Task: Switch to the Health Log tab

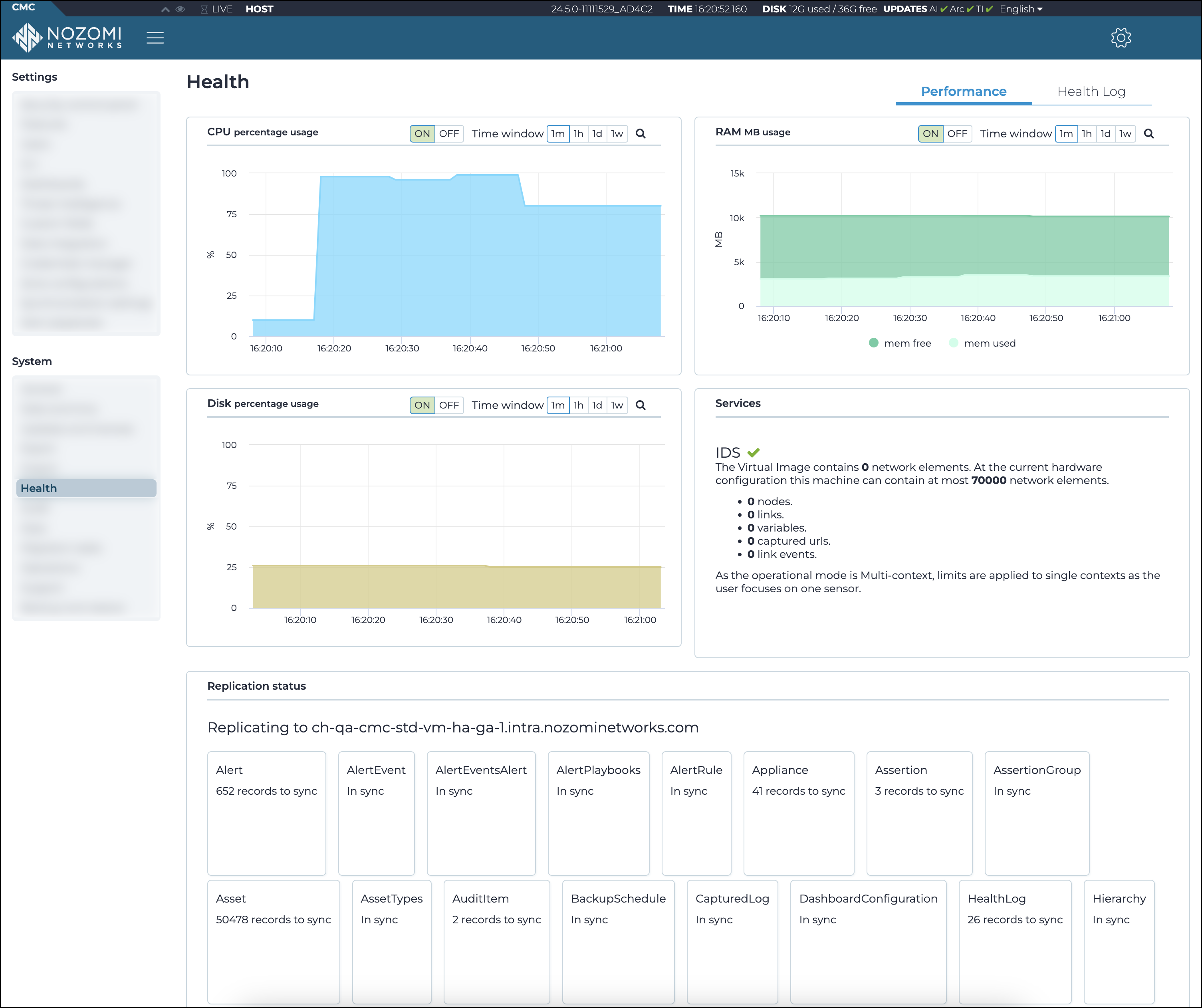Action: pyautogui.click(x=1091, y=91)
